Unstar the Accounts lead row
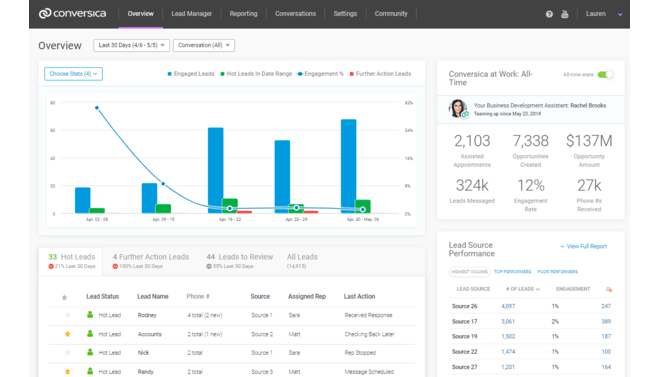This screenshot has height=377, width=660. pos(67,334)
